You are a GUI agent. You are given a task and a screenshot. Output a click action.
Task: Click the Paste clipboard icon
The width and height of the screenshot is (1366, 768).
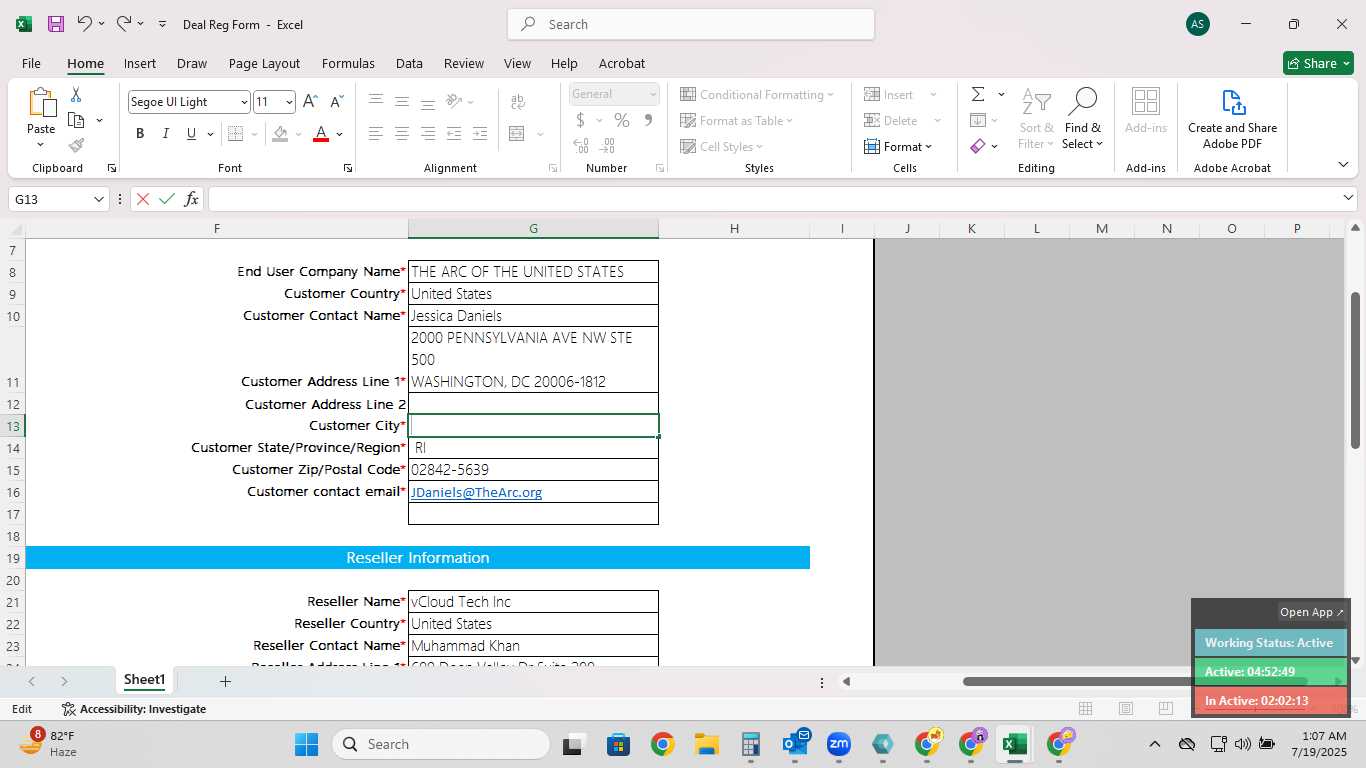click(41, 102)
